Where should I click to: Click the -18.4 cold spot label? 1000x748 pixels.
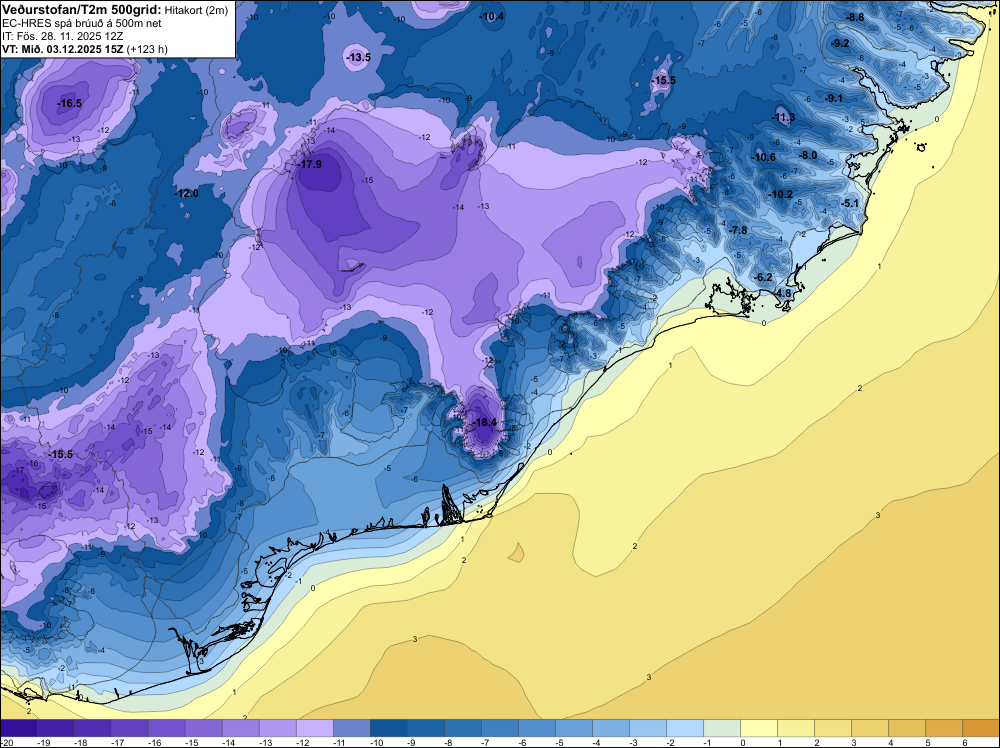click(x=484, y=422)
